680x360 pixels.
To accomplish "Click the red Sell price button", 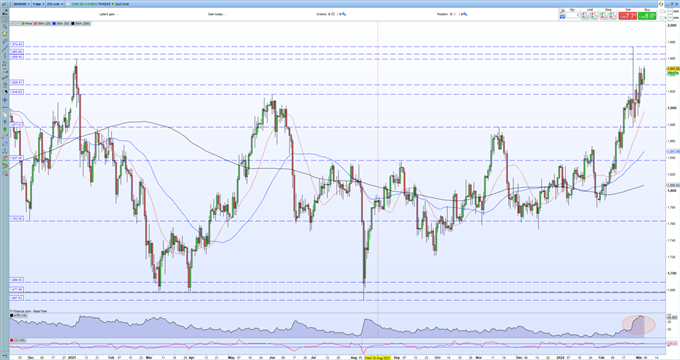I will tap(628, 16).
